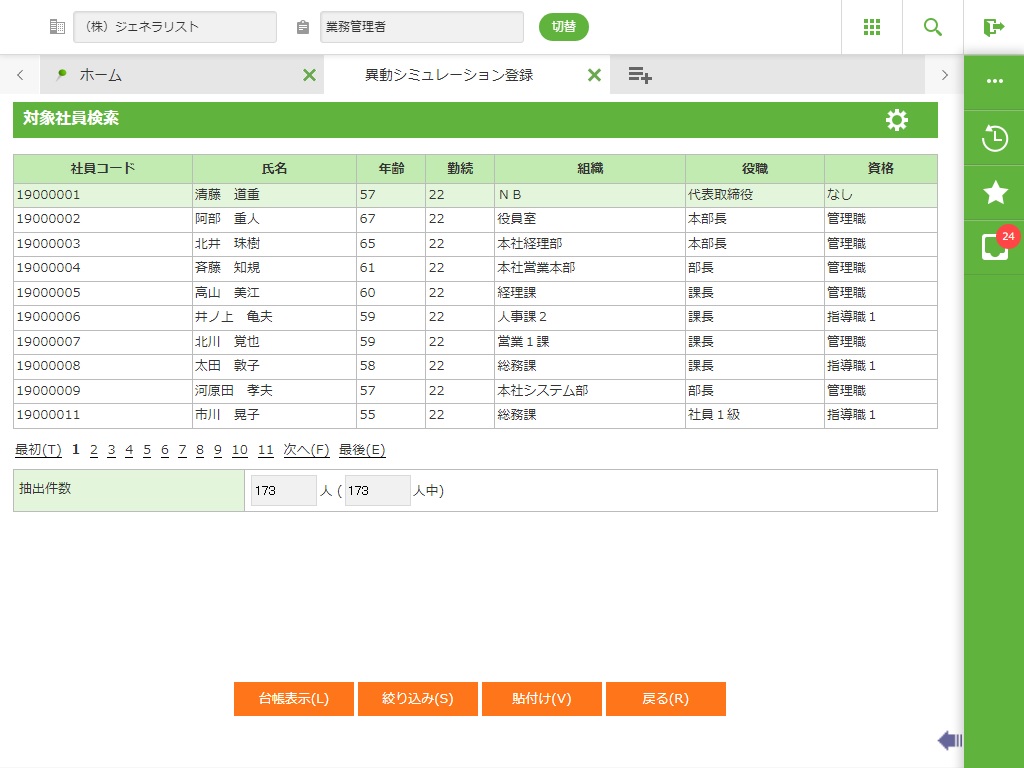Click the 業務管理者 role field

[x=421, y=27]
